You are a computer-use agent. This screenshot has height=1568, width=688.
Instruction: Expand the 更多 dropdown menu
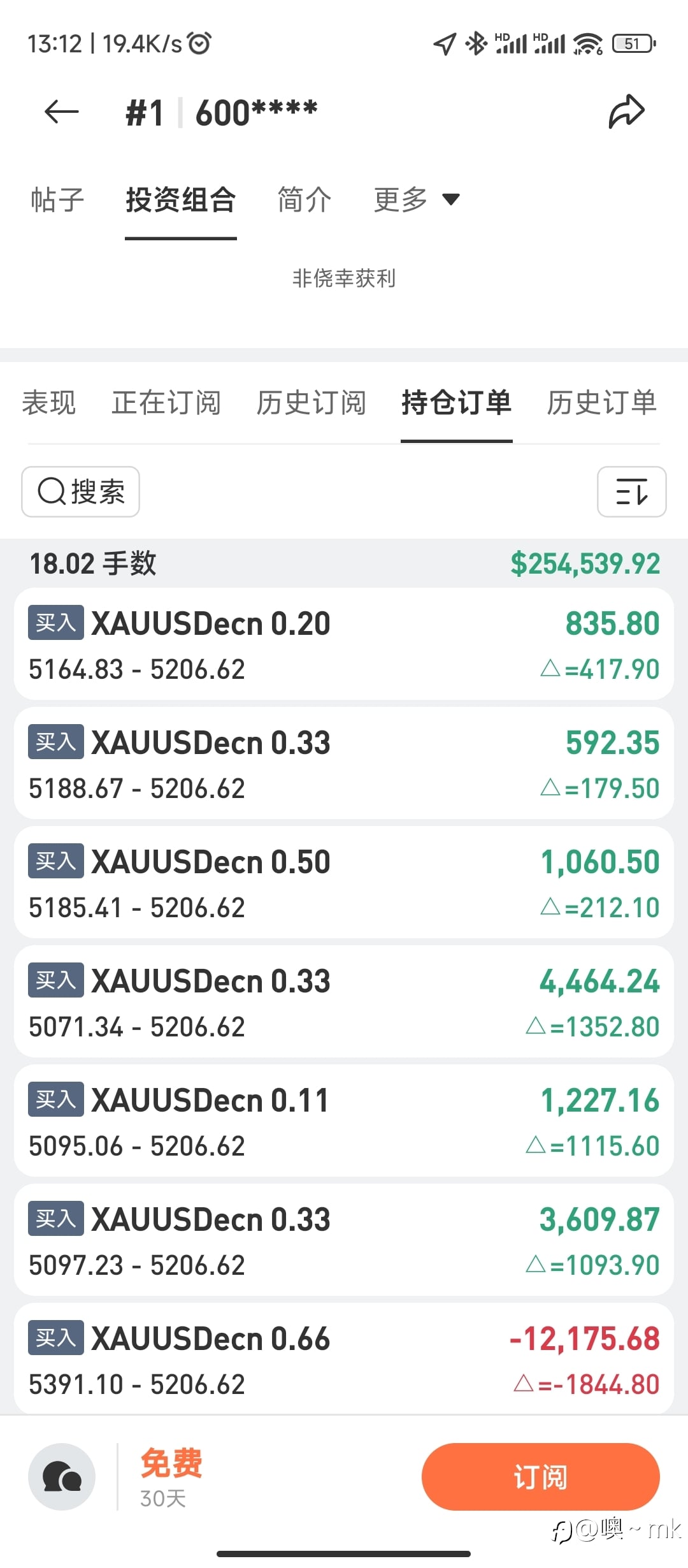(x=416, y=200)
